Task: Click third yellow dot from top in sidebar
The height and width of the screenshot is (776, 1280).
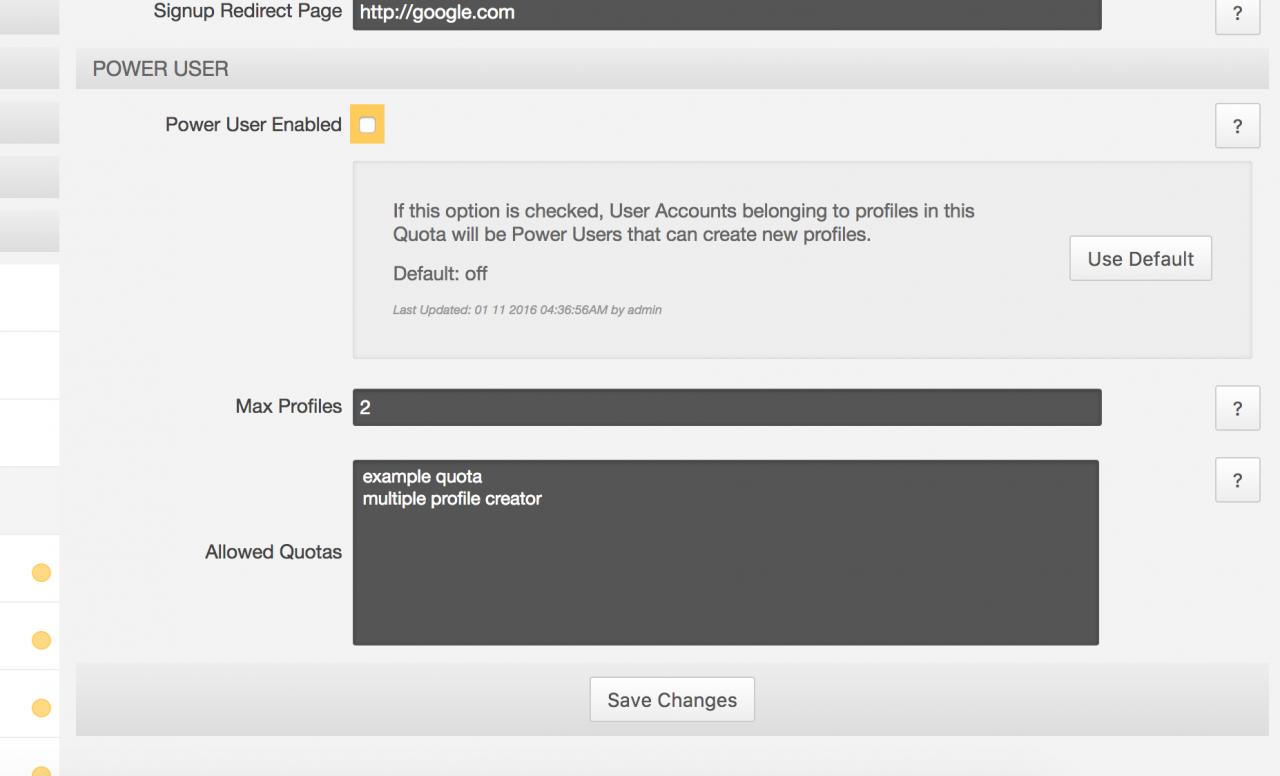Action: coord(41,708)
